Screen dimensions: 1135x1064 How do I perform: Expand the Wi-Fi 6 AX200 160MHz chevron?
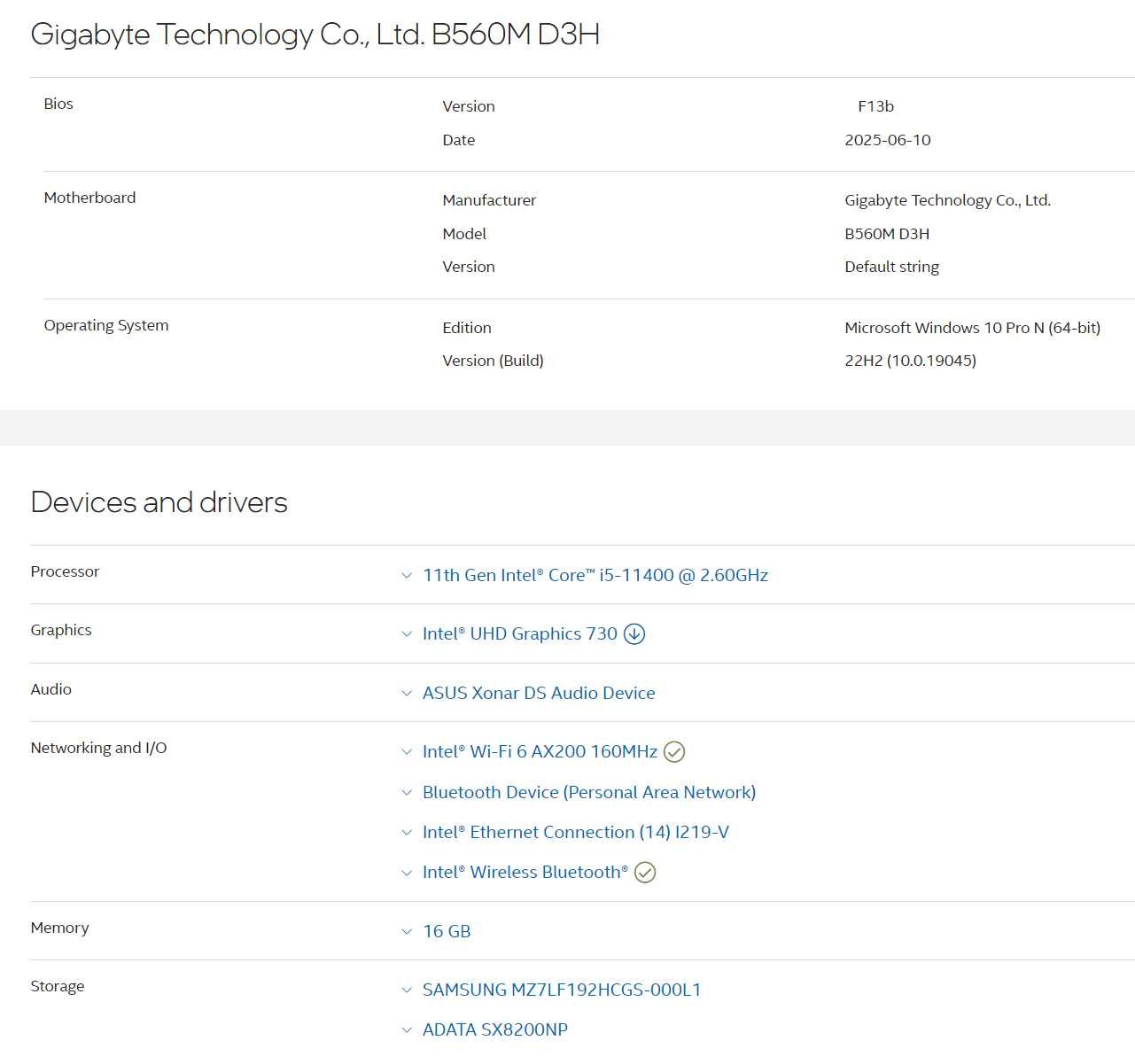[407, 752]
